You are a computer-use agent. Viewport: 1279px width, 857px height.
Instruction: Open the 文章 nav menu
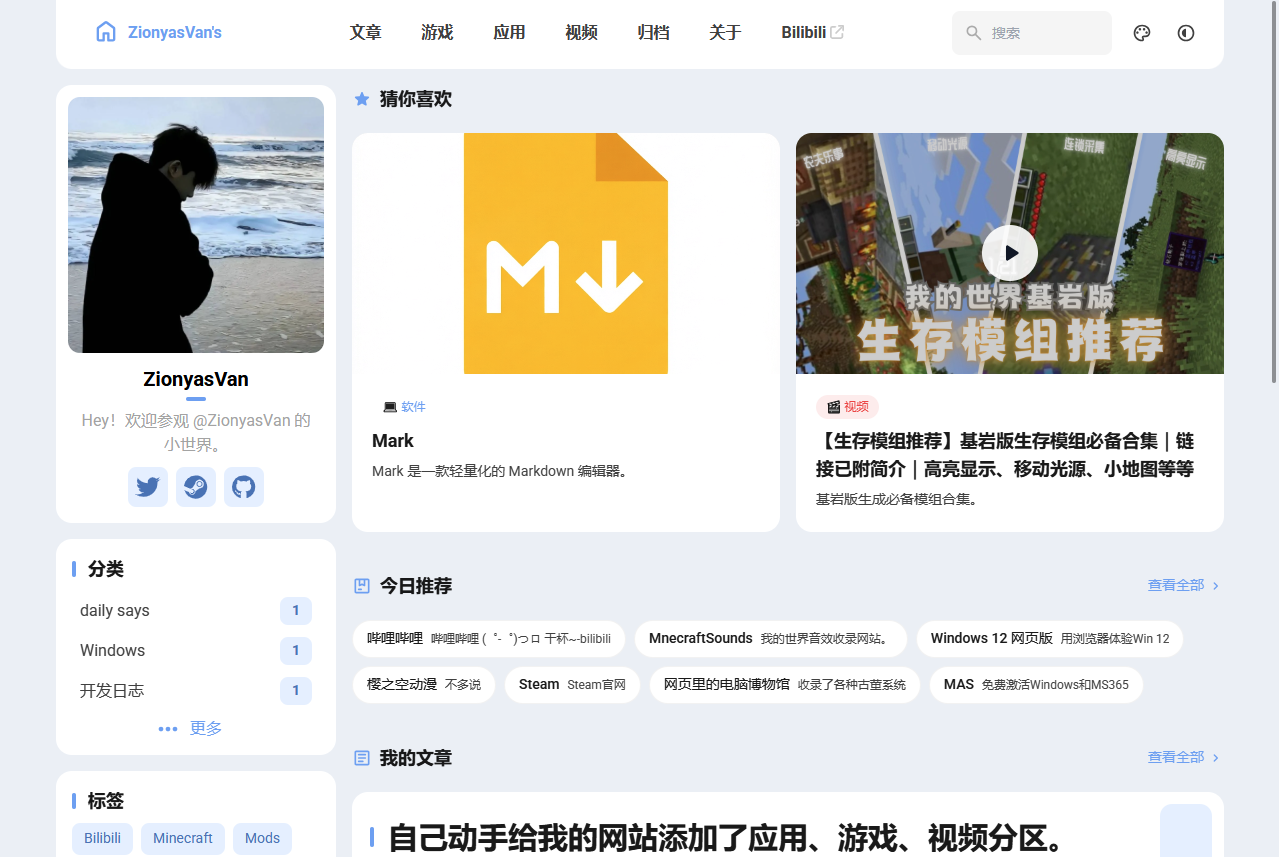(x=366, y=33)
